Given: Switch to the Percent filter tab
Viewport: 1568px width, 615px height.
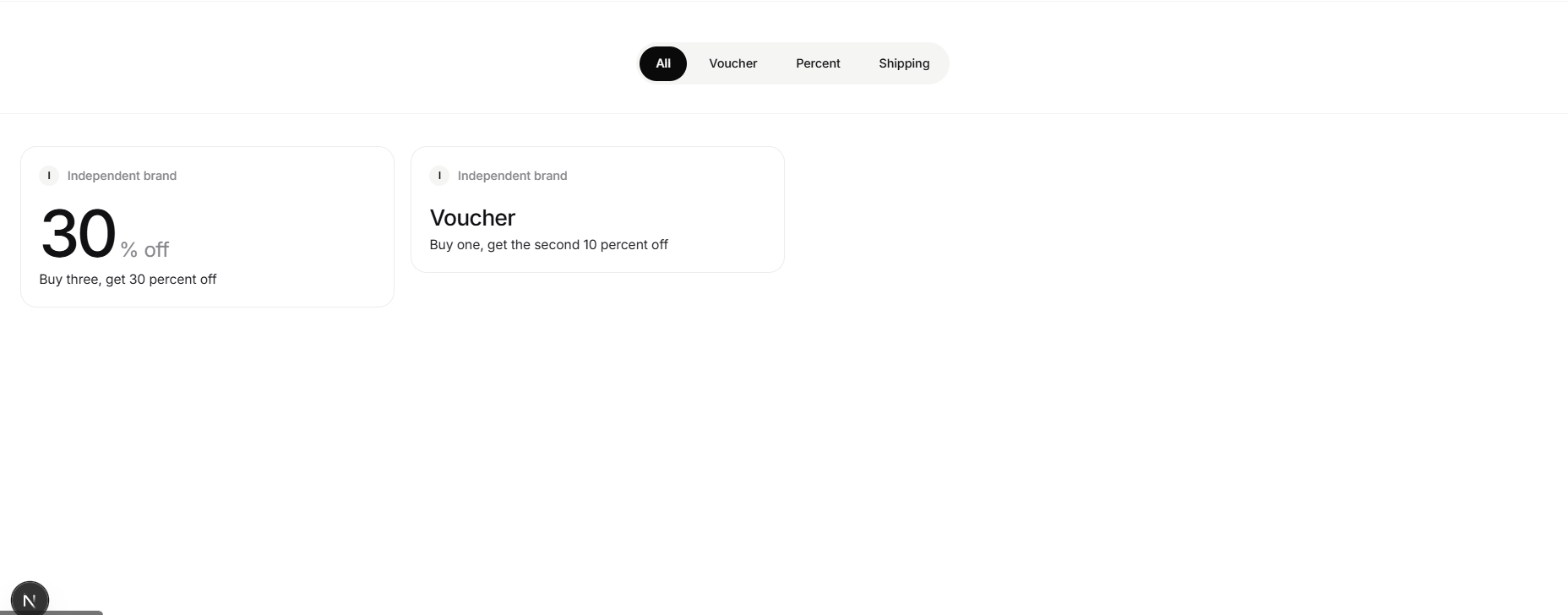Looking at the screenshot, I should coord(818,63).
